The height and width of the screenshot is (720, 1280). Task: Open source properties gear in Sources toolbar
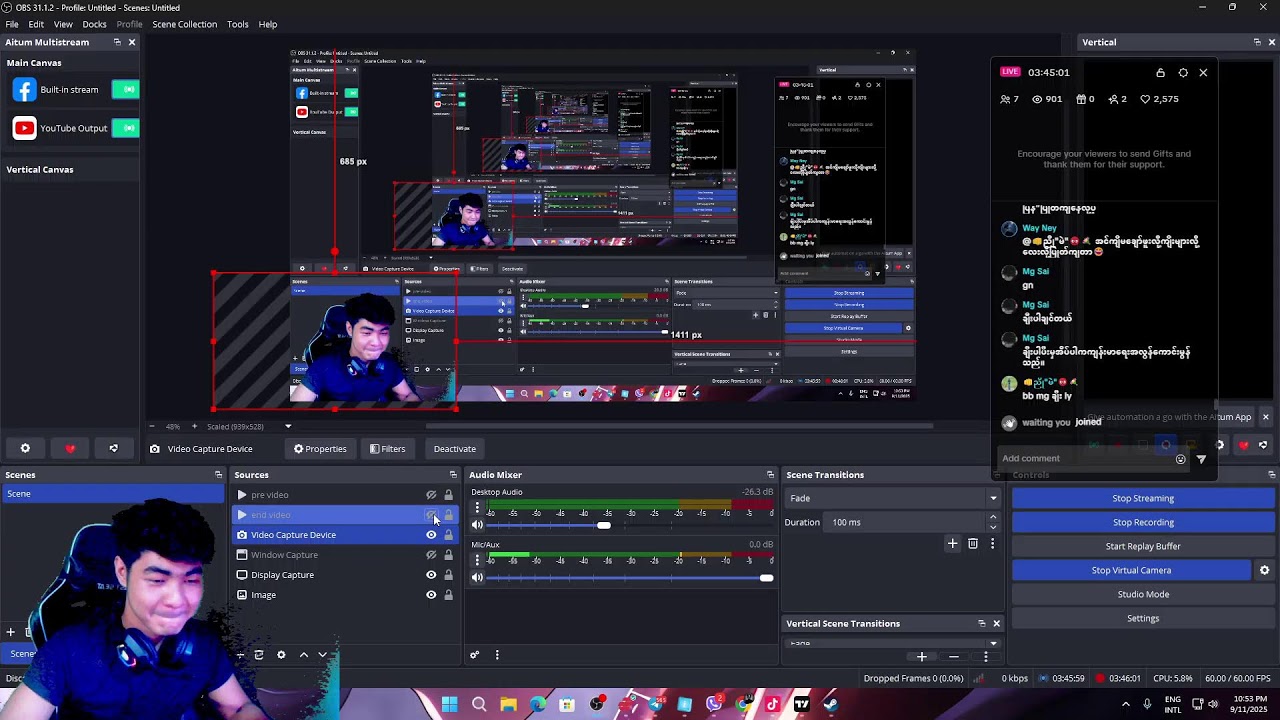coord(281,655)
